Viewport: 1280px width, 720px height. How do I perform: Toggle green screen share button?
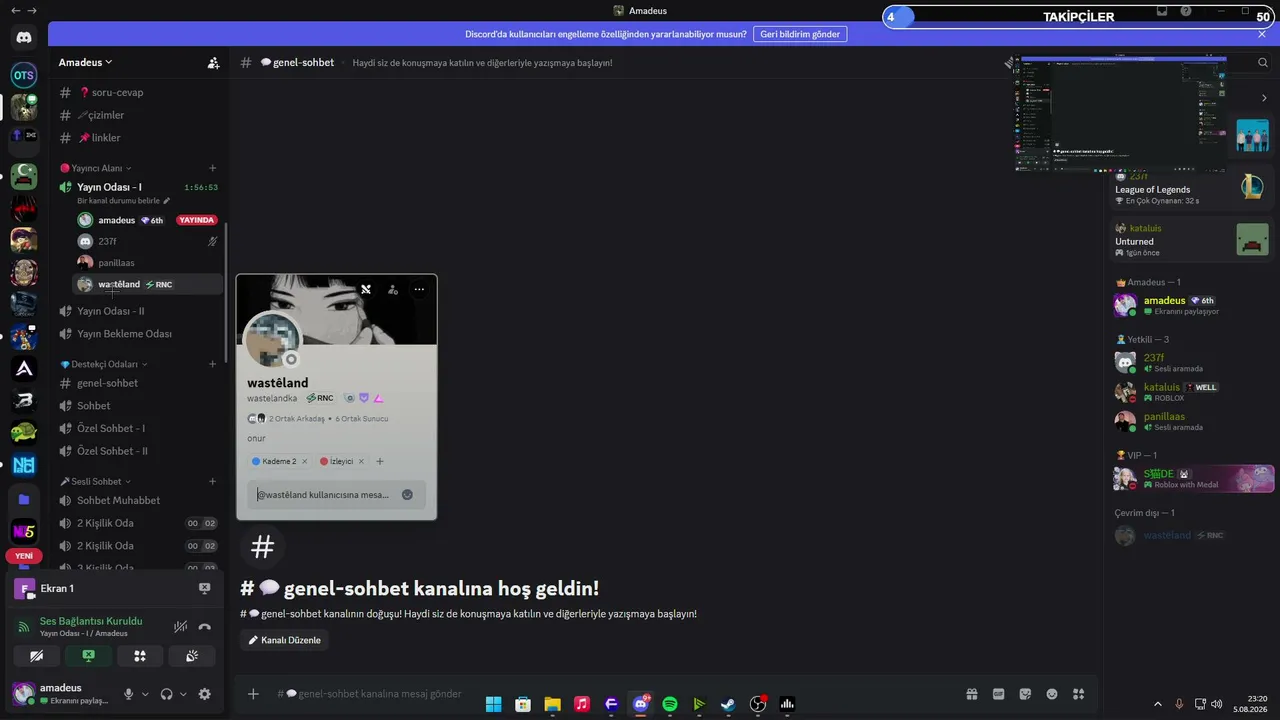(x=89, y=656)
